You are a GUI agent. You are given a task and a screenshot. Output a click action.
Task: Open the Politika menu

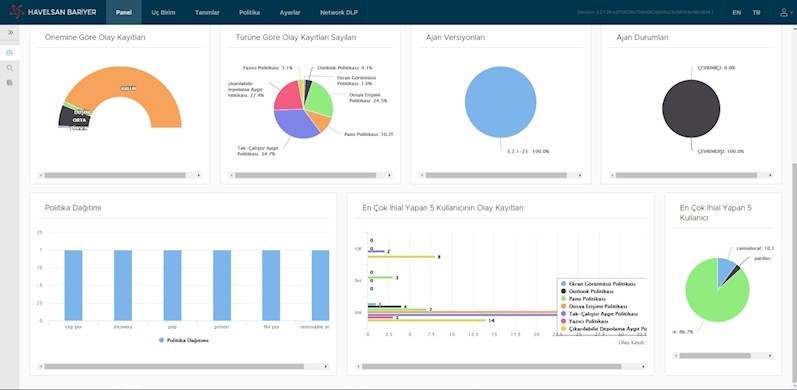coord(249,12)
